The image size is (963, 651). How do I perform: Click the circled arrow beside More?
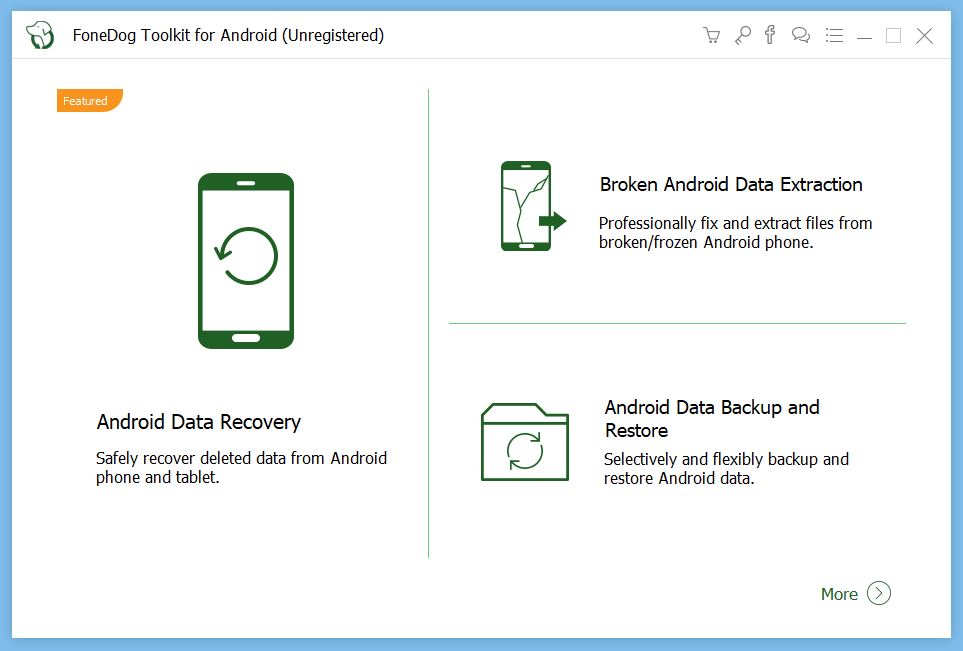point(878,593)
